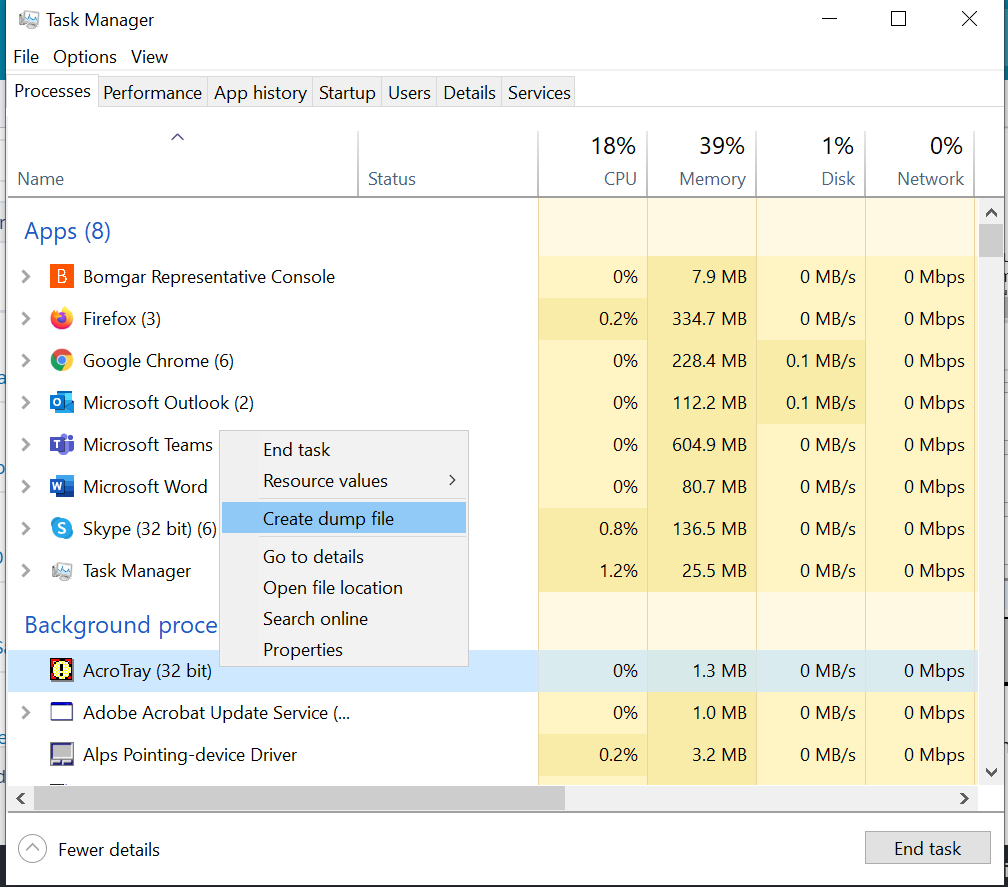Switch to the Users tab
This screenshot has width=1008, height=887.
click(x=409, y=93)
